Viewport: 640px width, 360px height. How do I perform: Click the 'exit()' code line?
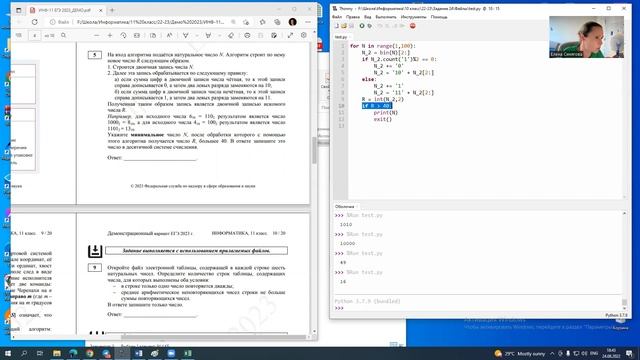383,119
